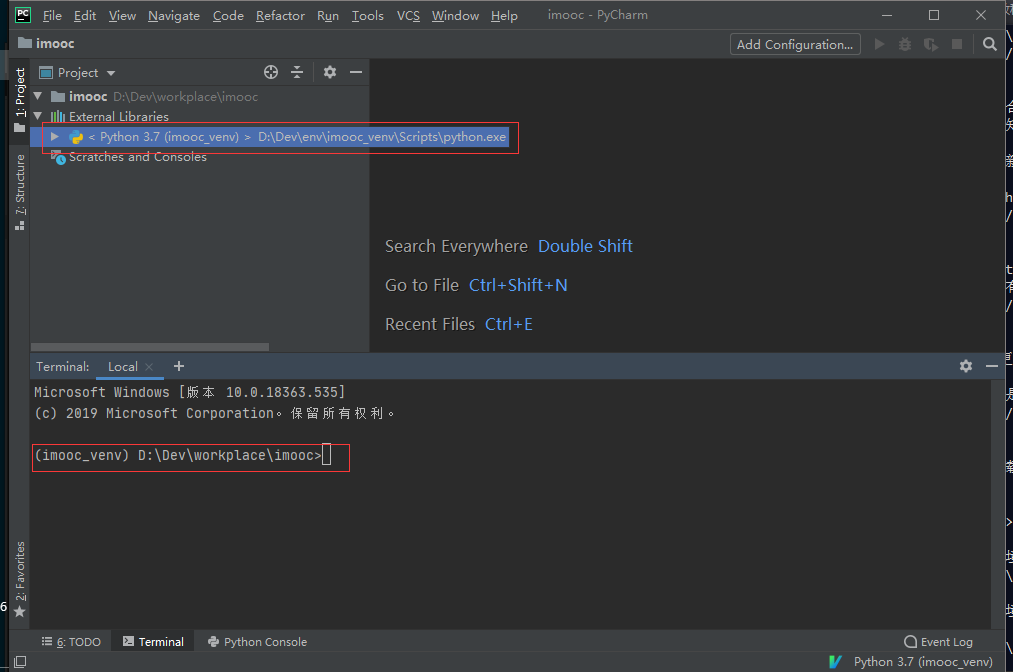Click Python 3.7 (imooc_venv) interpreter status
Screen dimensions: 1013x672
[923, 662]
